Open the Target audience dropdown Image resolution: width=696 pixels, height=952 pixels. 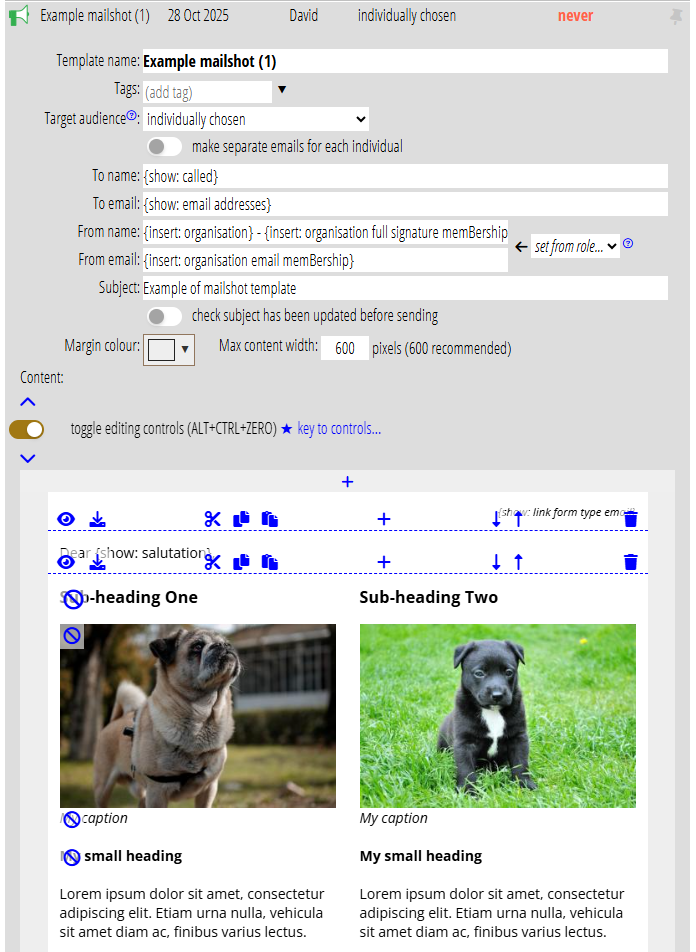(x=256, y=120)
